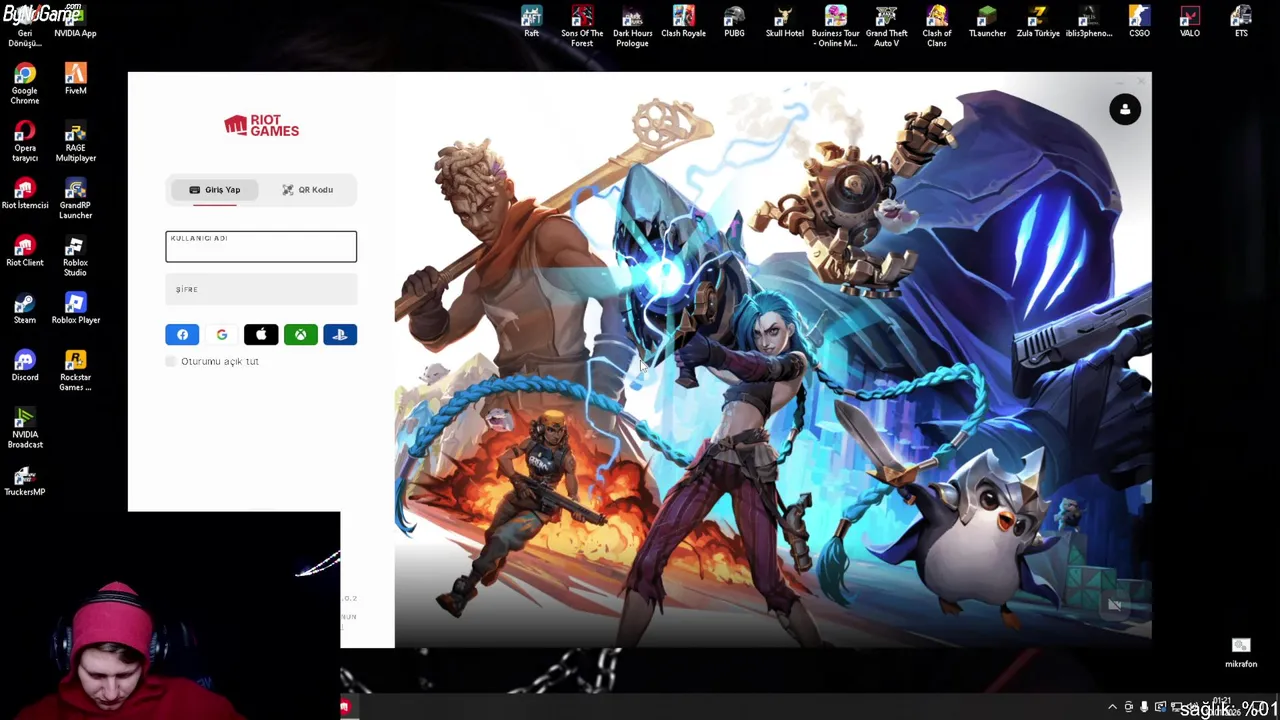This screenshot has height=720, width=1280.
Task: Switch to the QR Kodu tab
Action: click(x=308, y=190)
